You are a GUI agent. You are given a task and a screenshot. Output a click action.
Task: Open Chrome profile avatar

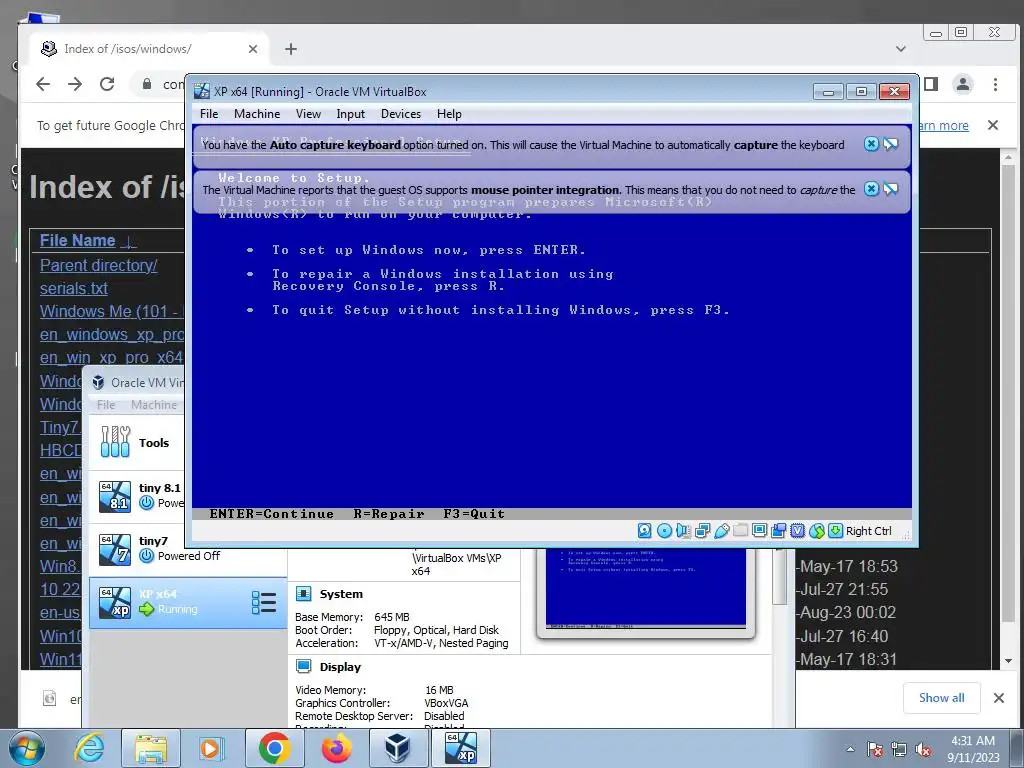coord(963,84)
